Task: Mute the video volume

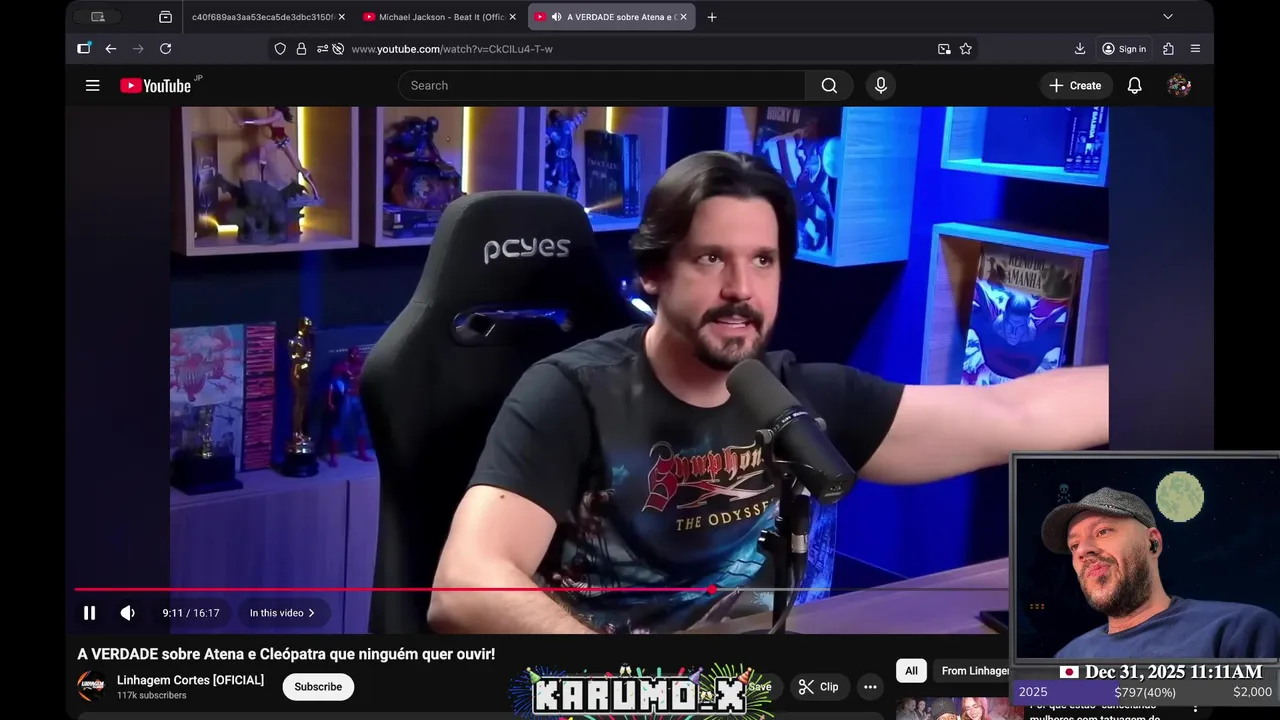Action: click(x=128, y=613)
